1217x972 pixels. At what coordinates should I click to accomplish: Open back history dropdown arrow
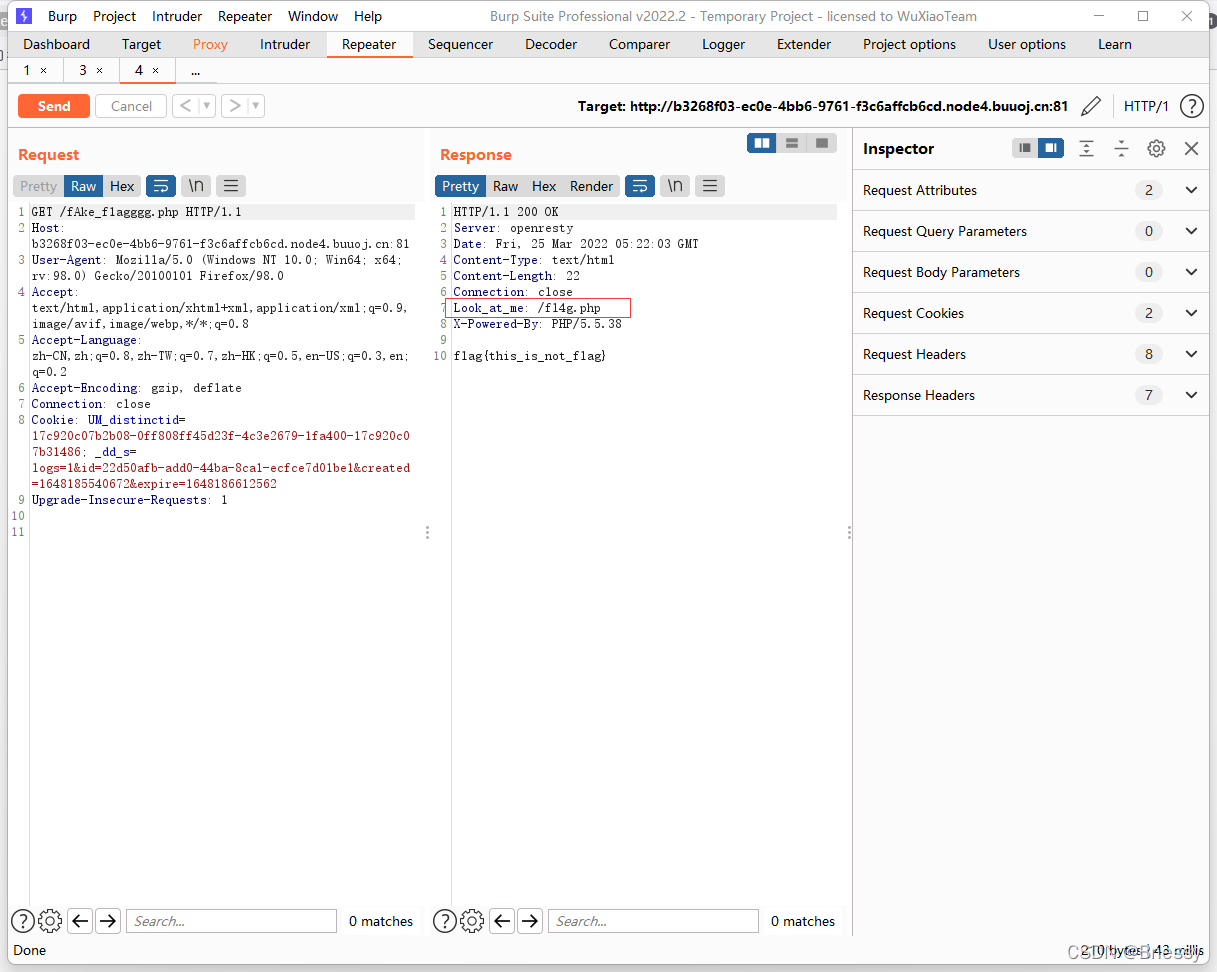(207, 106)
